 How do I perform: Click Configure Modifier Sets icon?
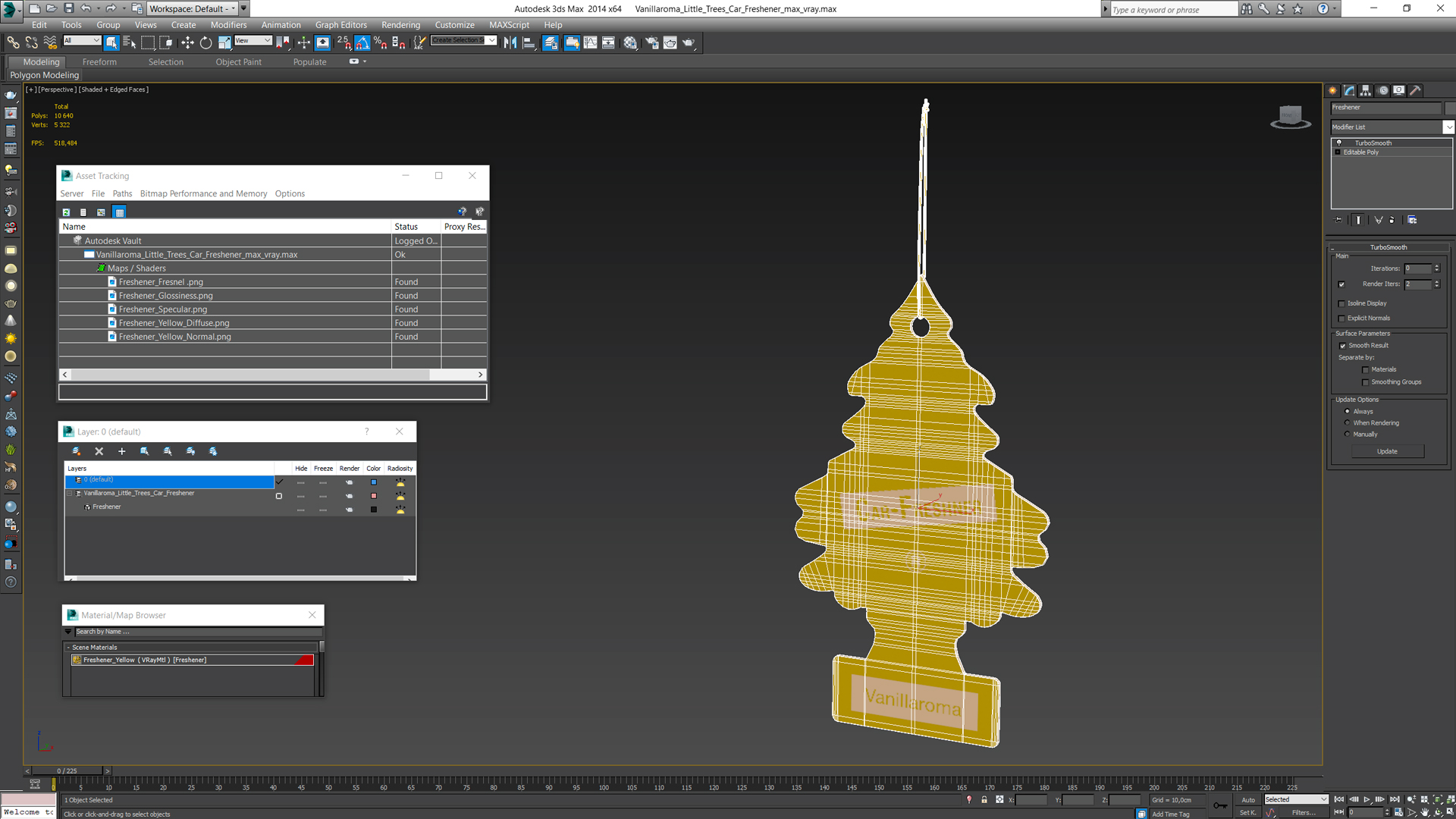[1412, 220]
